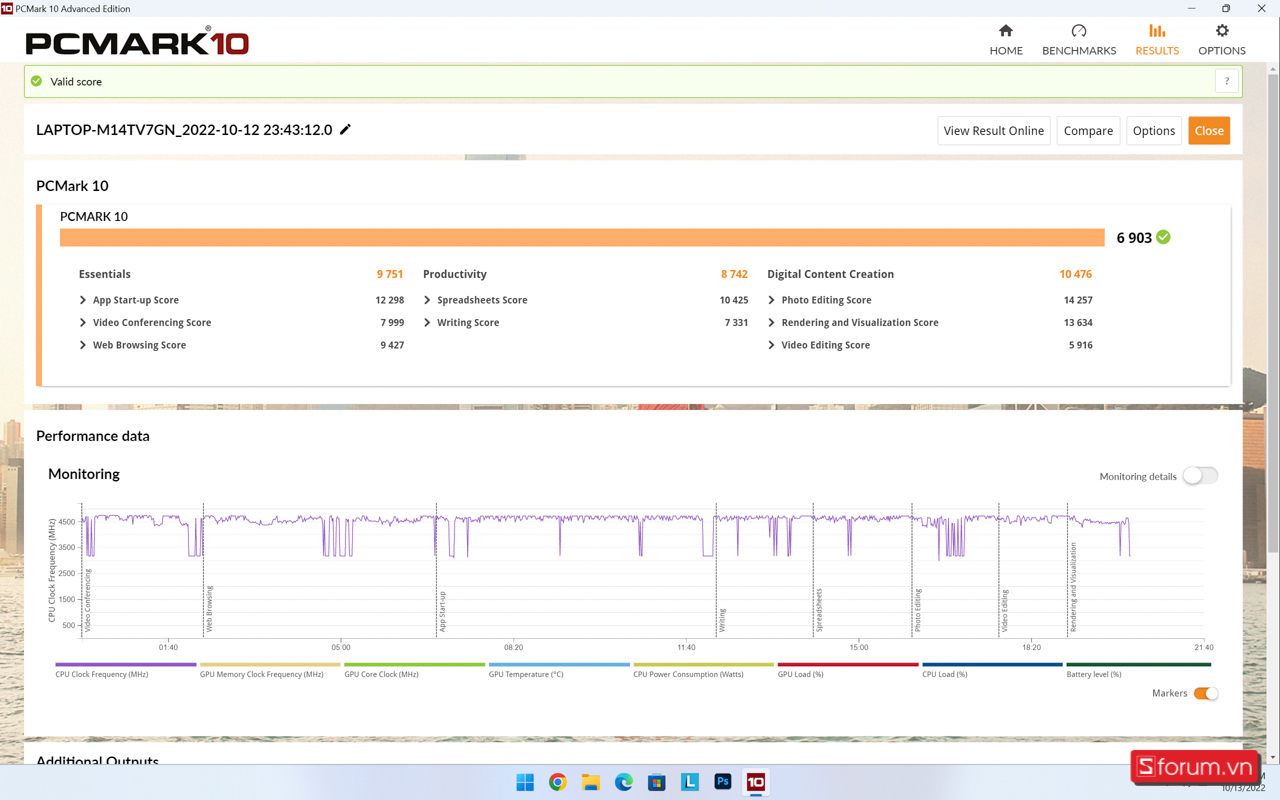This screenshot has height=800, width=1280.
Task: Switch to the BENCHMARKS tab
Action: click(x=1079, y=40)
